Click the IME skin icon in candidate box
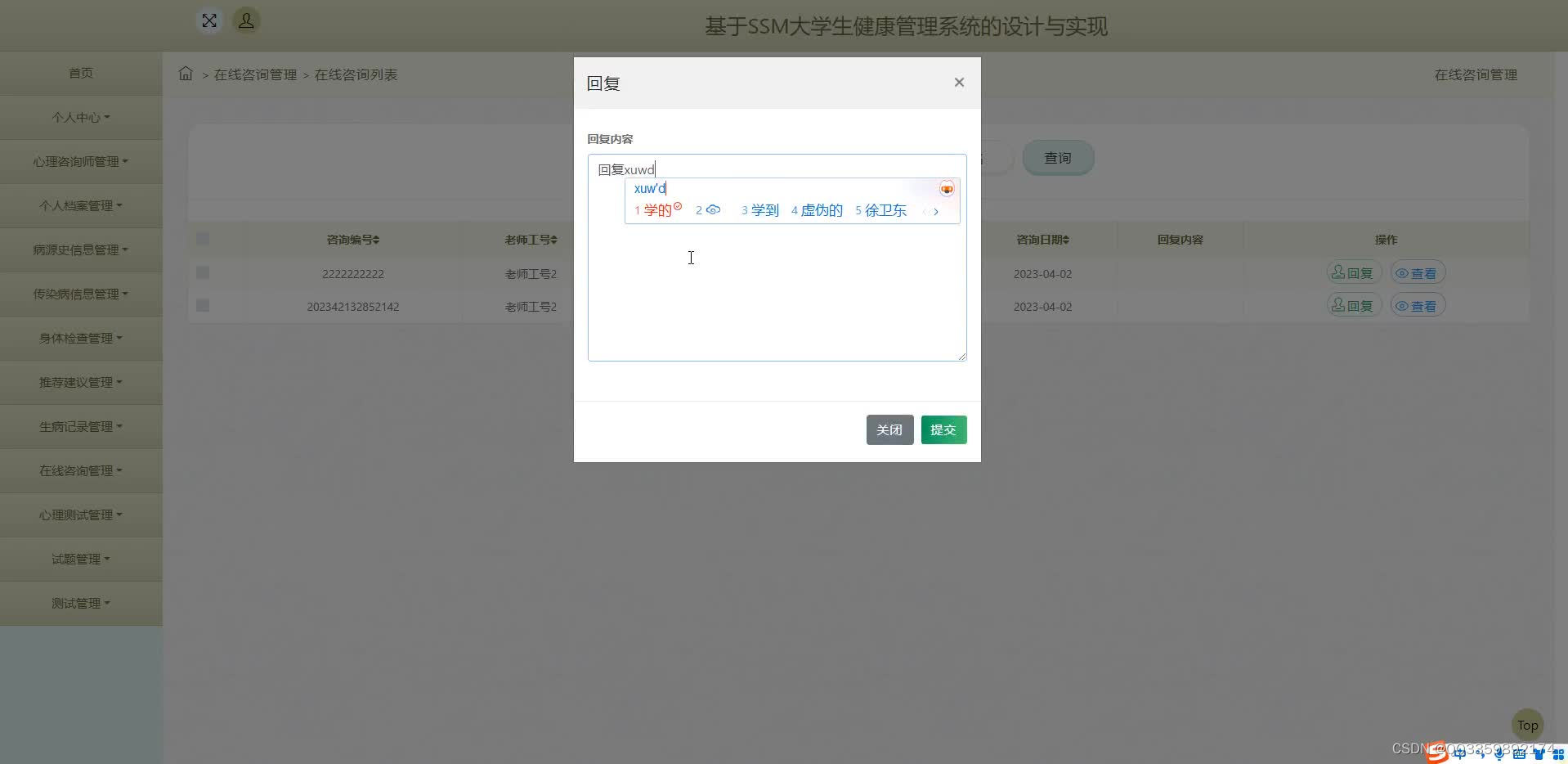This screenshot has width=1568, height=764. (947, 189)
